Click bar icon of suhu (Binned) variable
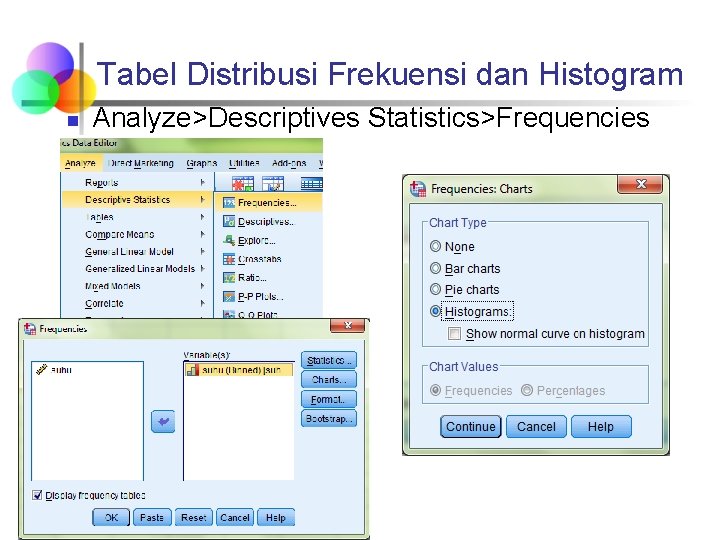This screenshot has width=720, height=540. (x=192, y=370)
